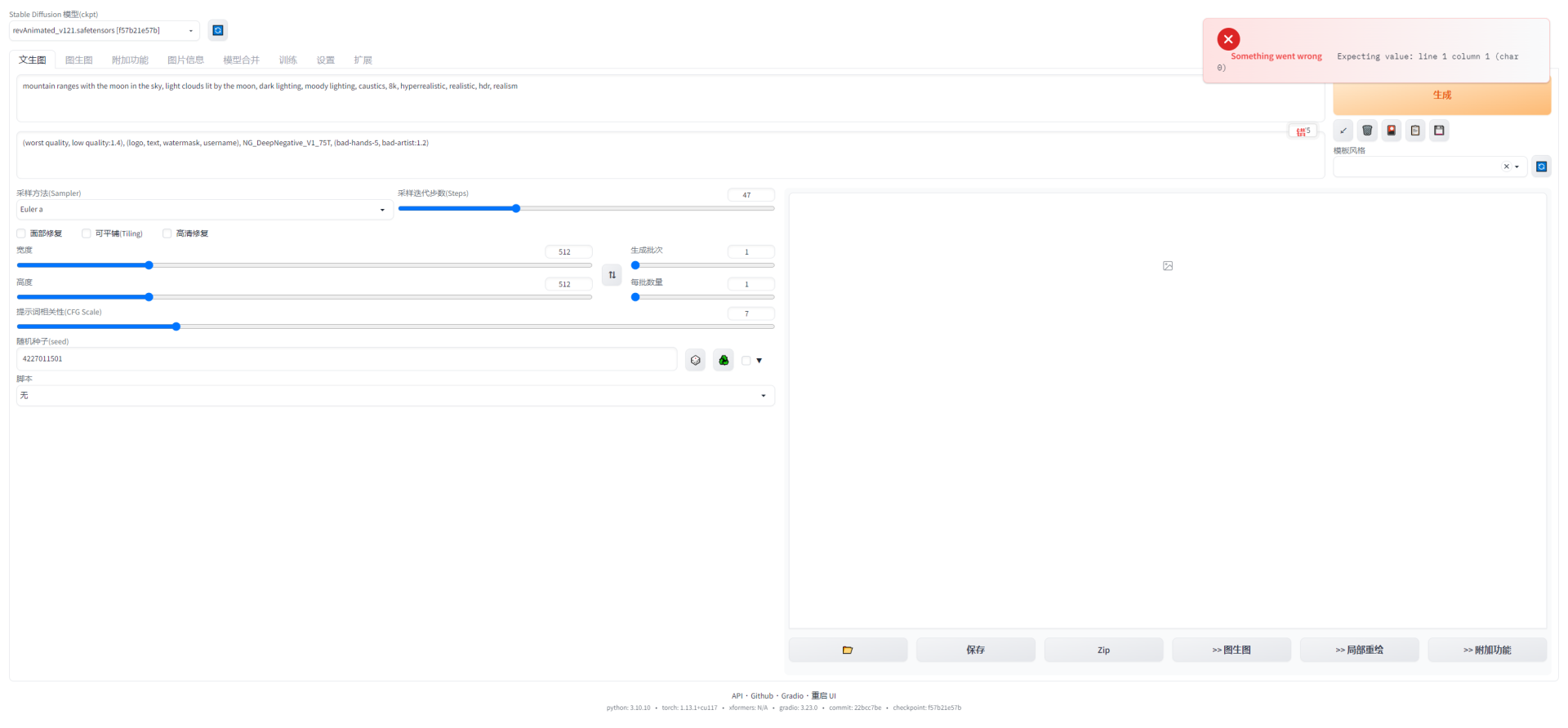Refresh the Stable Diffusion checkpoint list
The image size is (1568, 728).
218,30
